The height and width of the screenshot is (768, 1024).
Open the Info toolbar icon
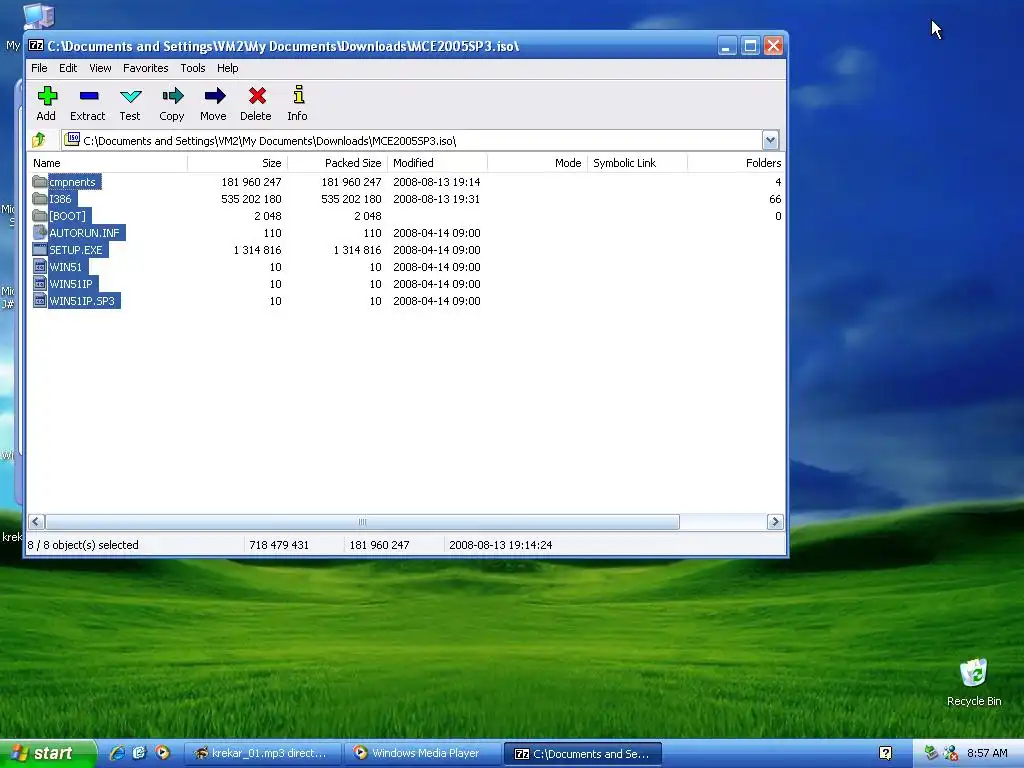tap(298, 95)
